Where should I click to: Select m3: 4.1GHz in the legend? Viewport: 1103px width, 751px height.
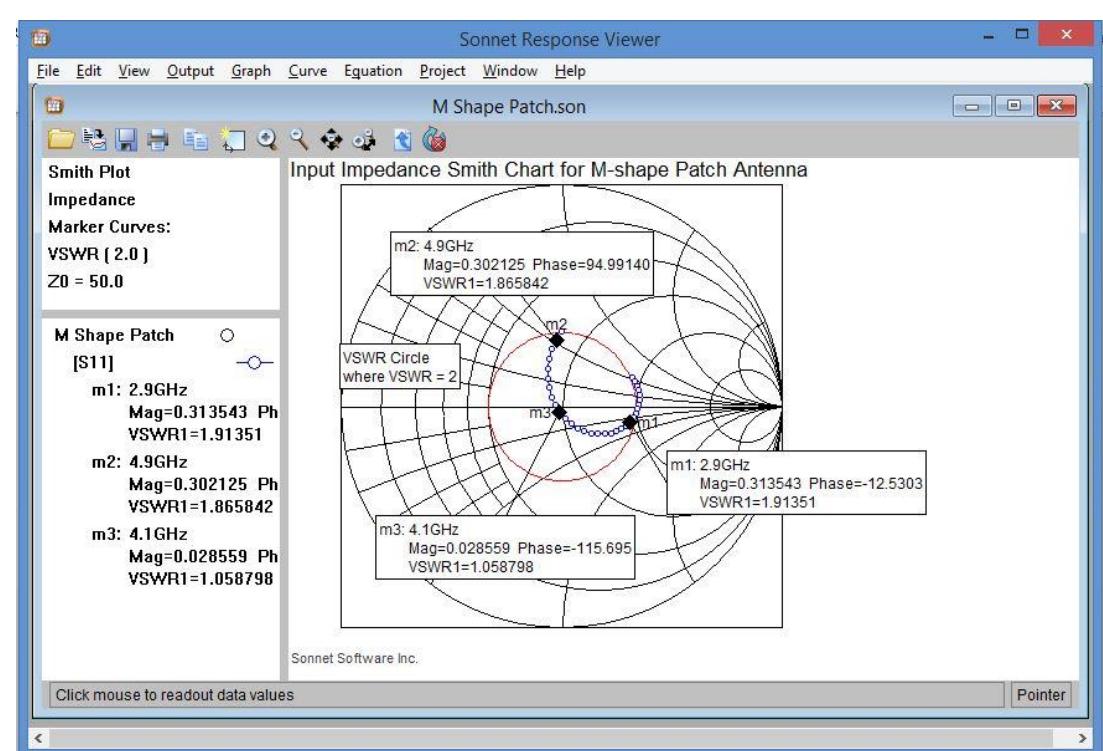point(139,534)
